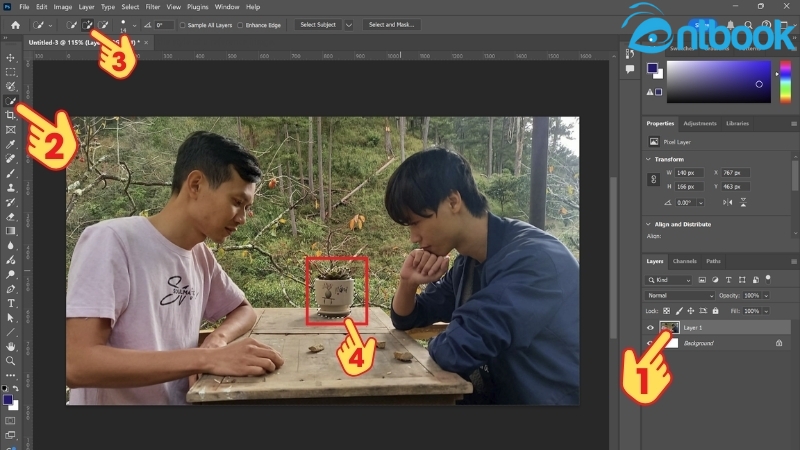The width and height of the screenshot is (800, 450).
Task: Select the Crop tool
Action: pos(10,115)
